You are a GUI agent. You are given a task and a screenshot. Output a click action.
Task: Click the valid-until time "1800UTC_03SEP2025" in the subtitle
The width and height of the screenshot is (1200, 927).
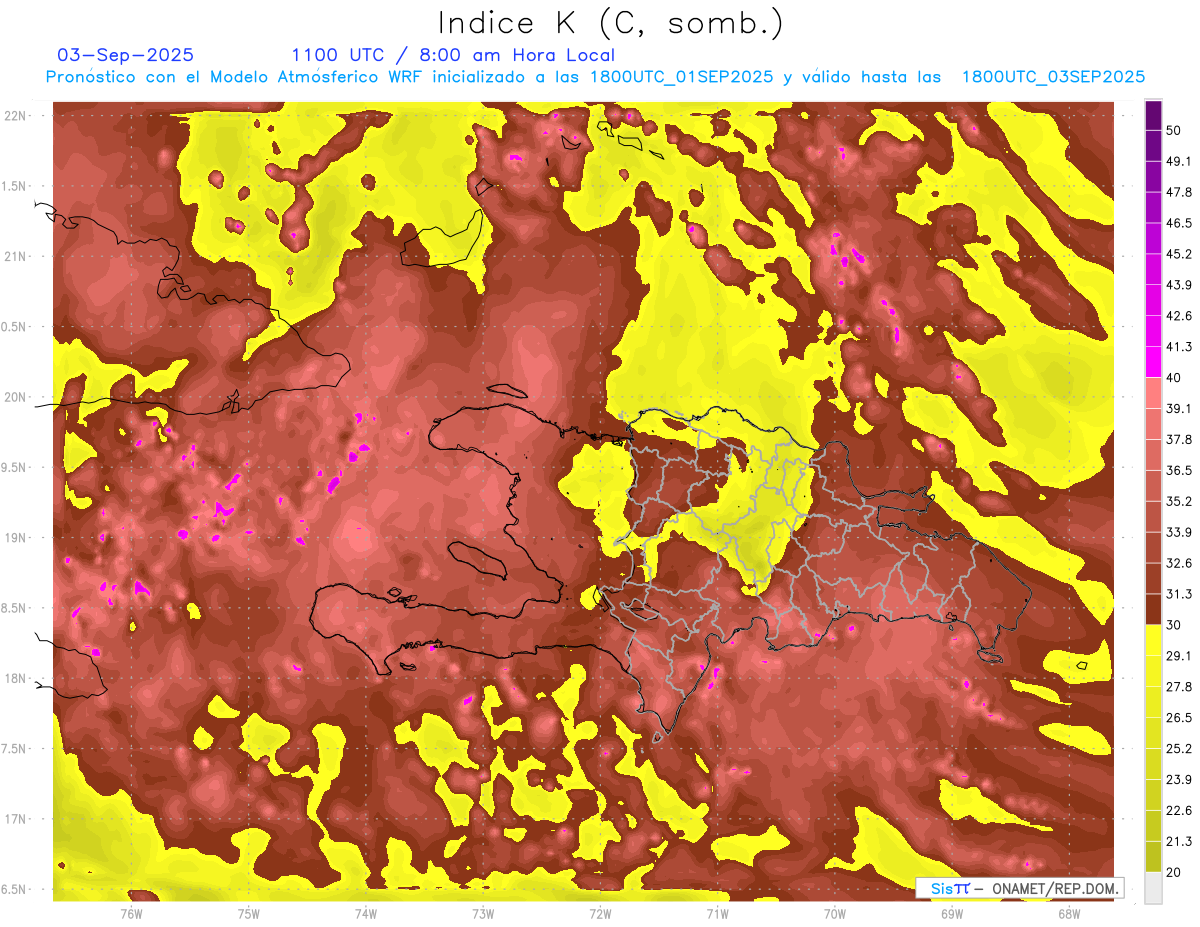click(1053, 77)
